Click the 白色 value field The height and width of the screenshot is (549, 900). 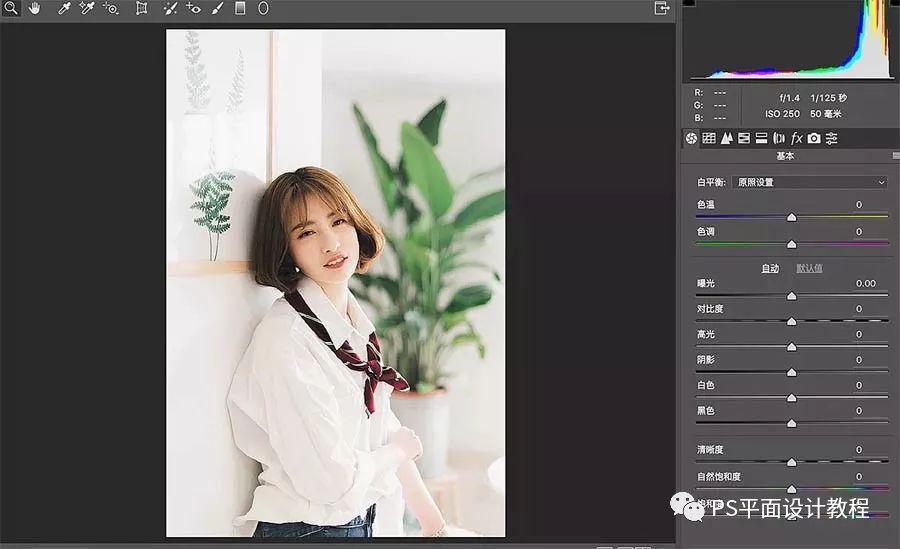coord(859,385)
